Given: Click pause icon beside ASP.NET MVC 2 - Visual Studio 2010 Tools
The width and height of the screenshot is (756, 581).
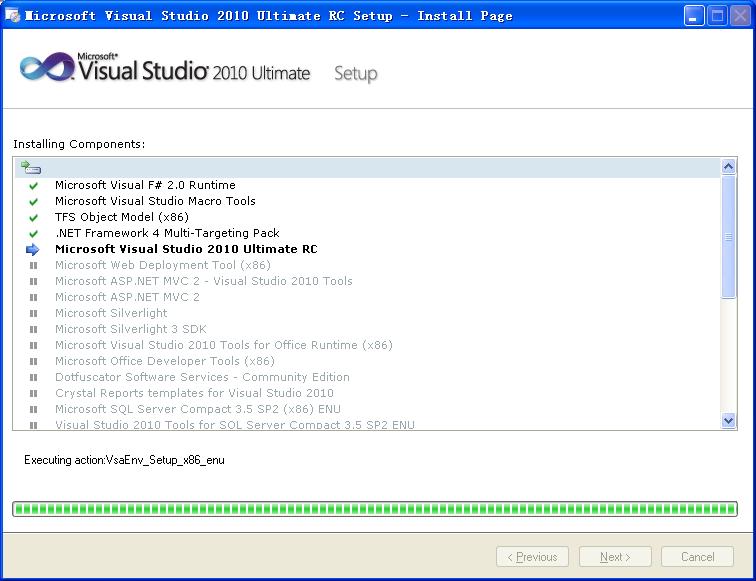Looking at the screenshot, I should pyautogui.click(x=33, y=281).
